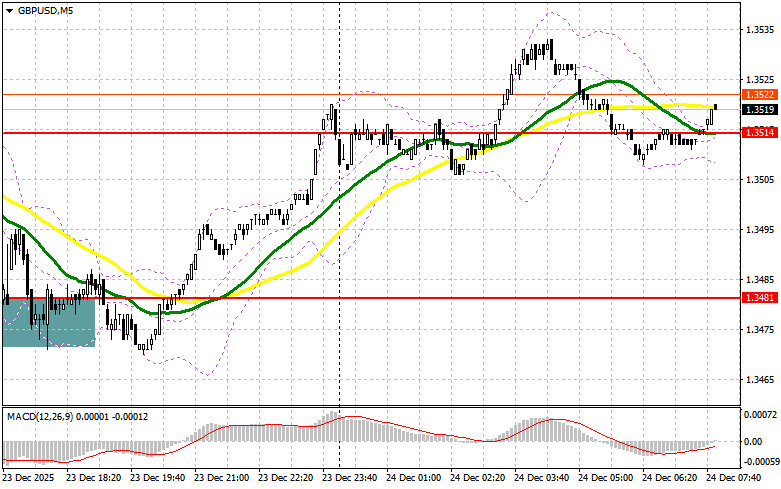This screenshot has width=781, height=489.
Task: Select the teal shaded rectangle on chart
Action: tap(49, 322)
